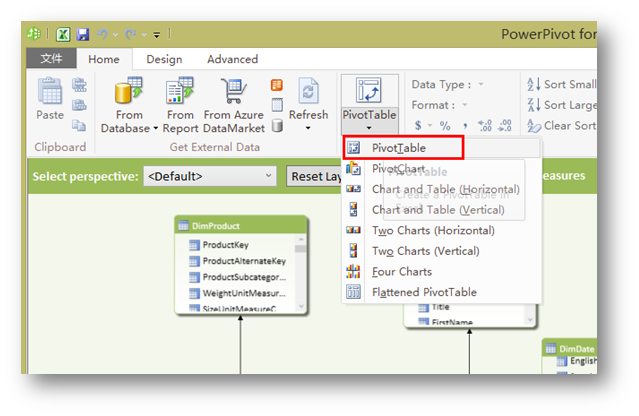Switch to the Advanced tab
The image size is (639, 416).
(x=232, y=59)
